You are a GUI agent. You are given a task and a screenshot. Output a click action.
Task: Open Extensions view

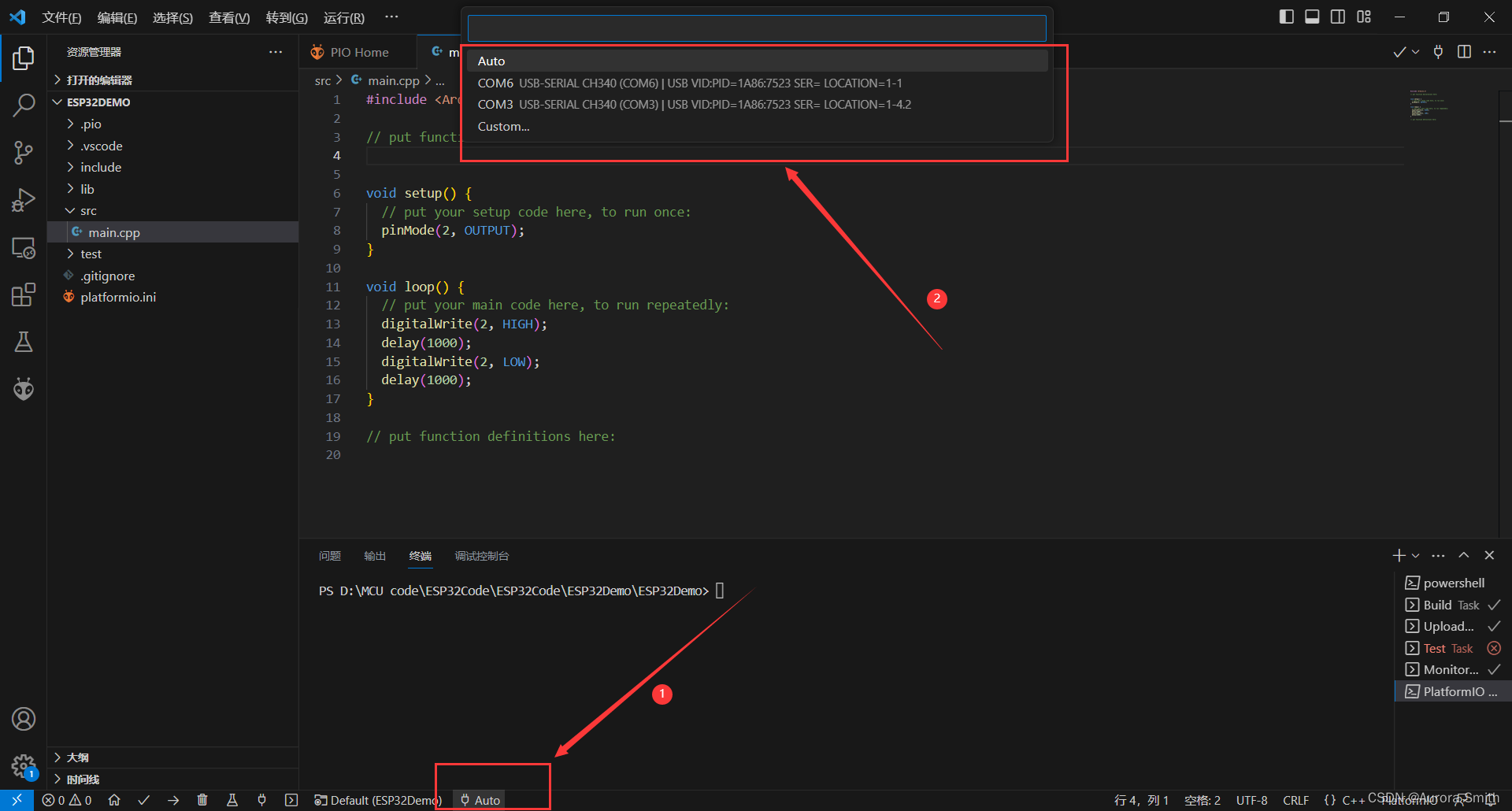coord(24,295)
